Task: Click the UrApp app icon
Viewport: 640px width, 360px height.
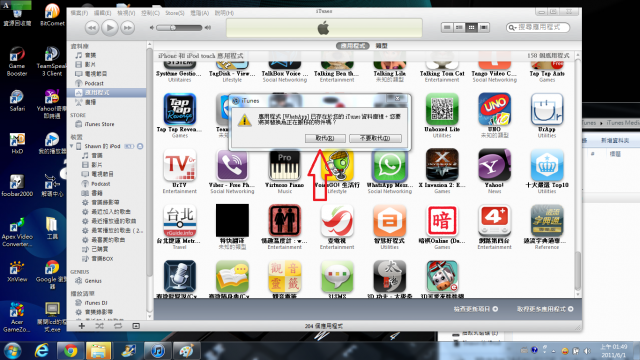Action: 547,109
